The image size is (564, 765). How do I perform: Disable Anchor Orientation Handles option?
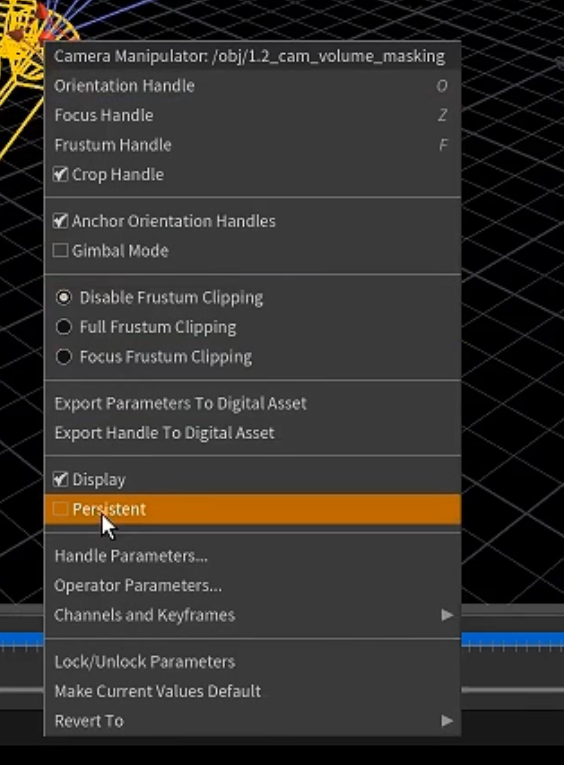60,221
